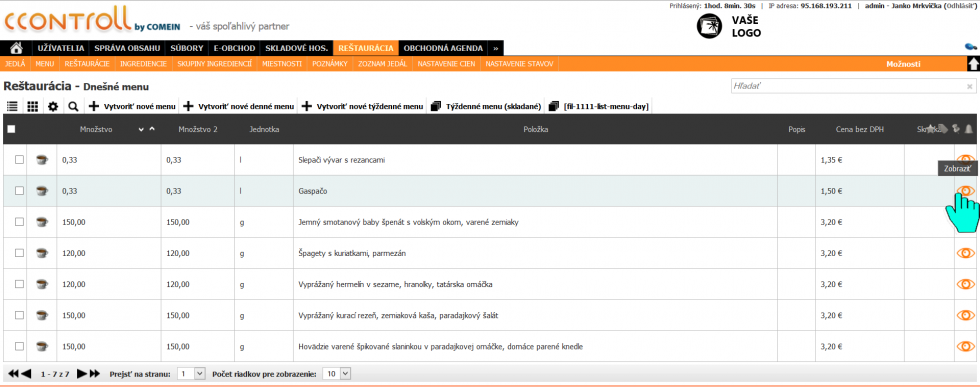Screen dimensions: 980x387
Task: Click the [fil-1111-list-menu-day] button
Action: pyautogui.click(x=598, y=107)
